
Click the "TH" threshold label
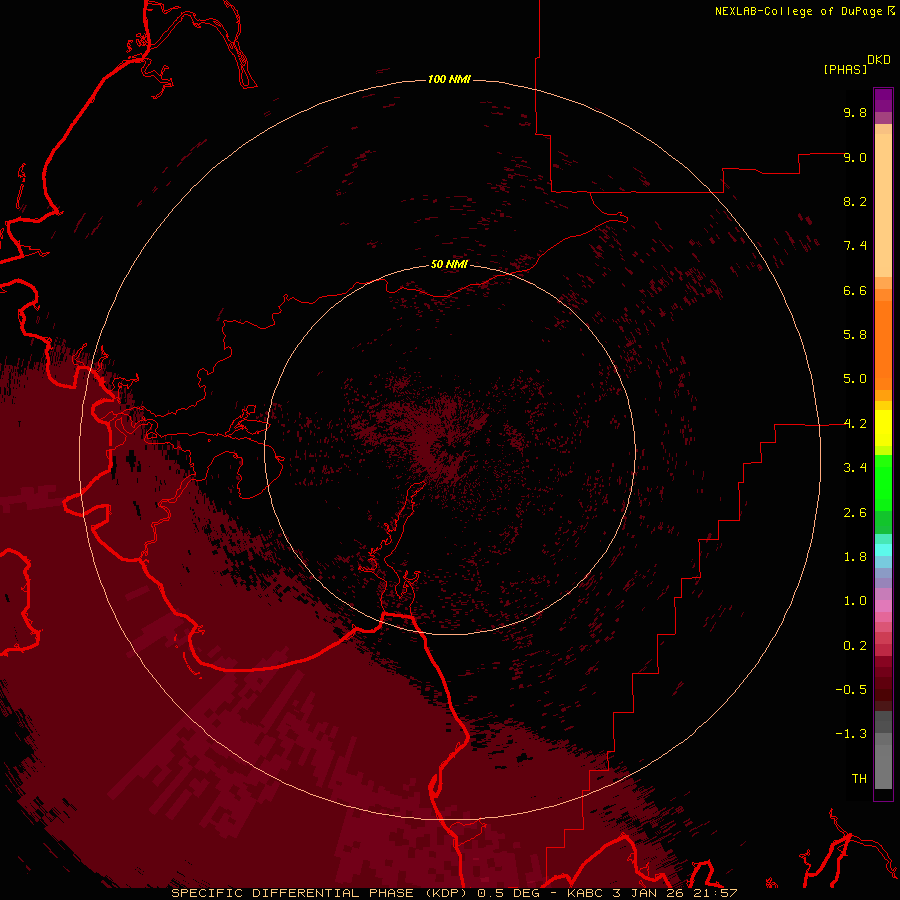pos(859,779)
